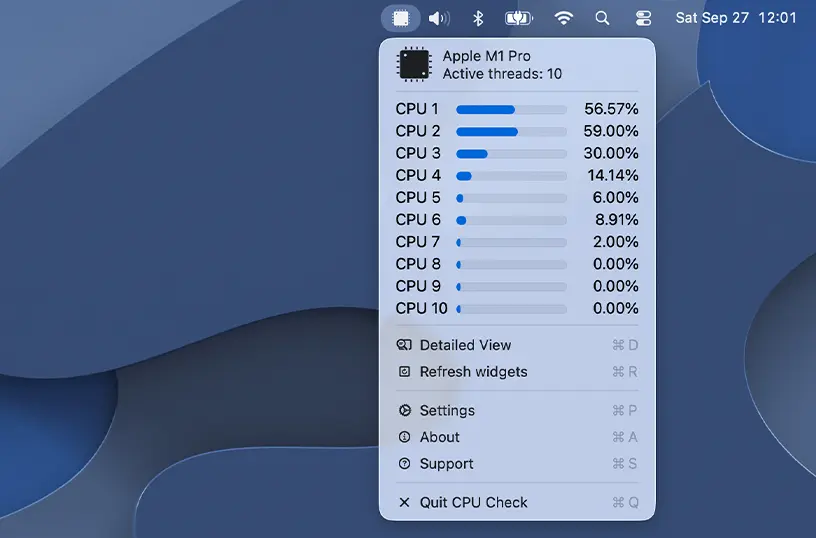The width and height of the screenshot is (816, 538).
Task: Click the Support menu option
Action: point(447,464)
